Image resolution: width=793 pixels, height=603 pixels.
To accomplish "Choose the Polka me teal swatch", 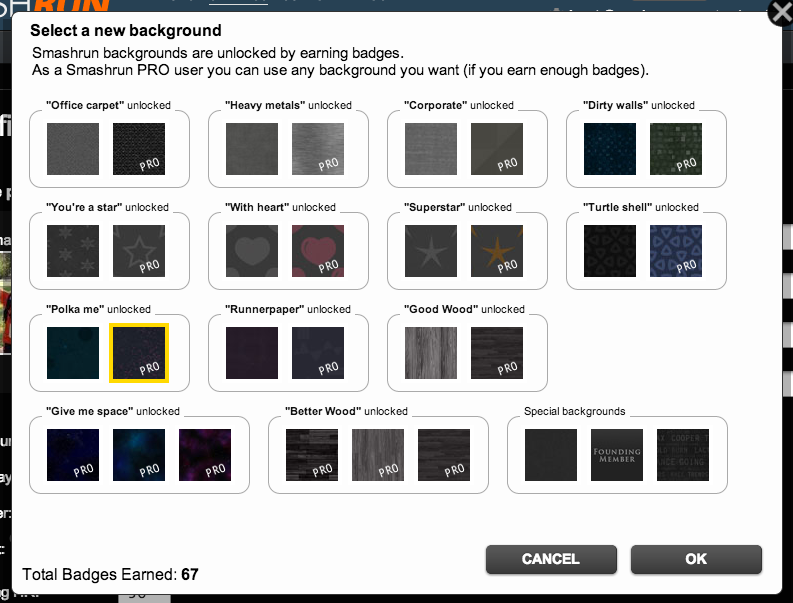I will pyautogui.click(x=73, y=353).
